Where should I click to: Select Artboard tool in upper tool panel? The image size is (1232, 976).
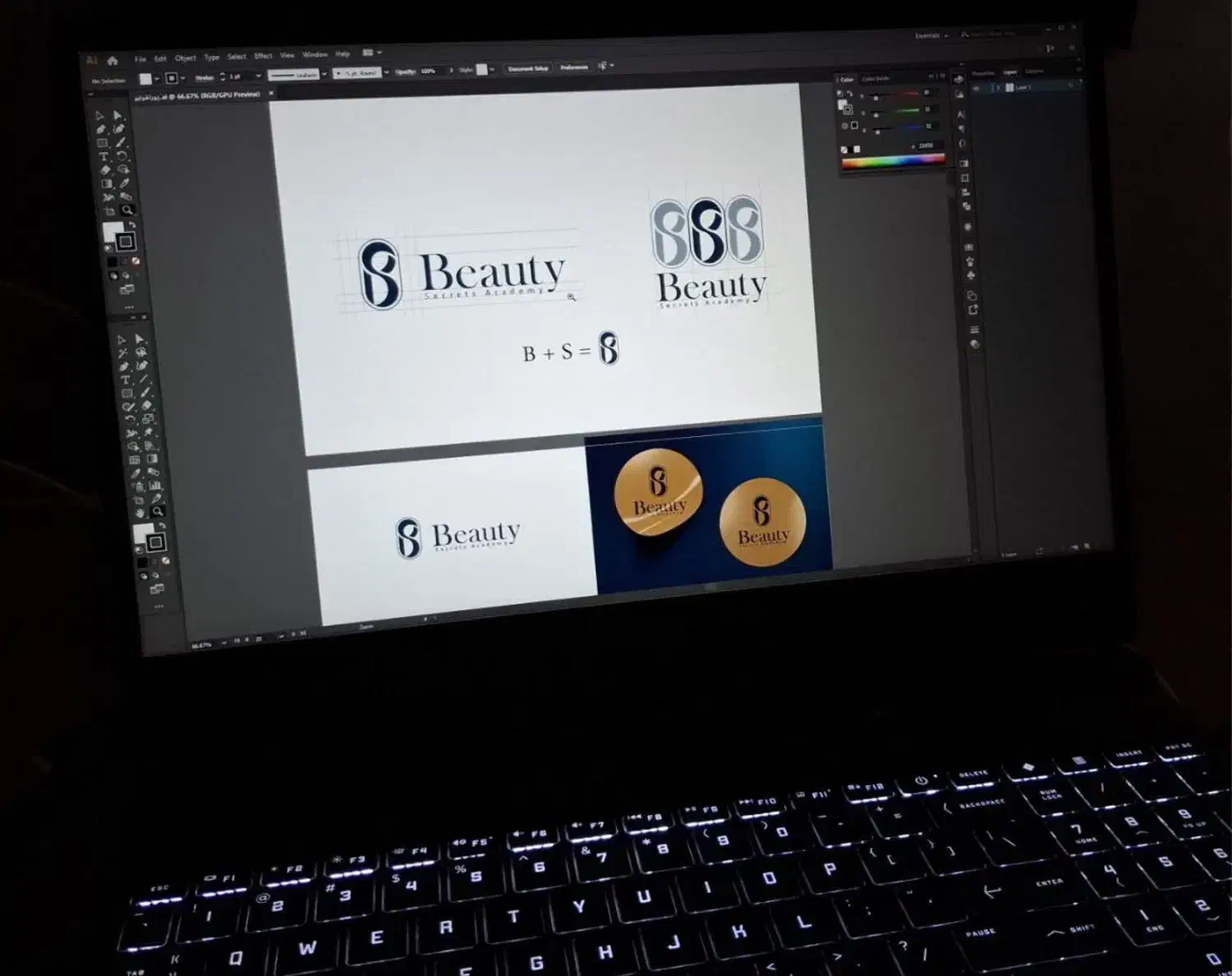pos(109,211)
